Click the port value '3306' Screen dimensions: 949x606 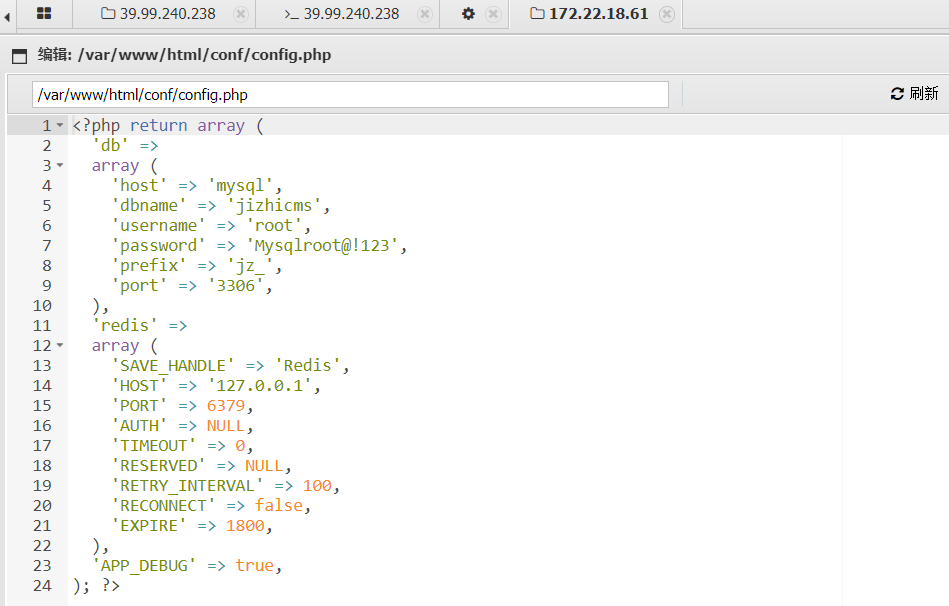pyautogui.click(x=235, y=285)
